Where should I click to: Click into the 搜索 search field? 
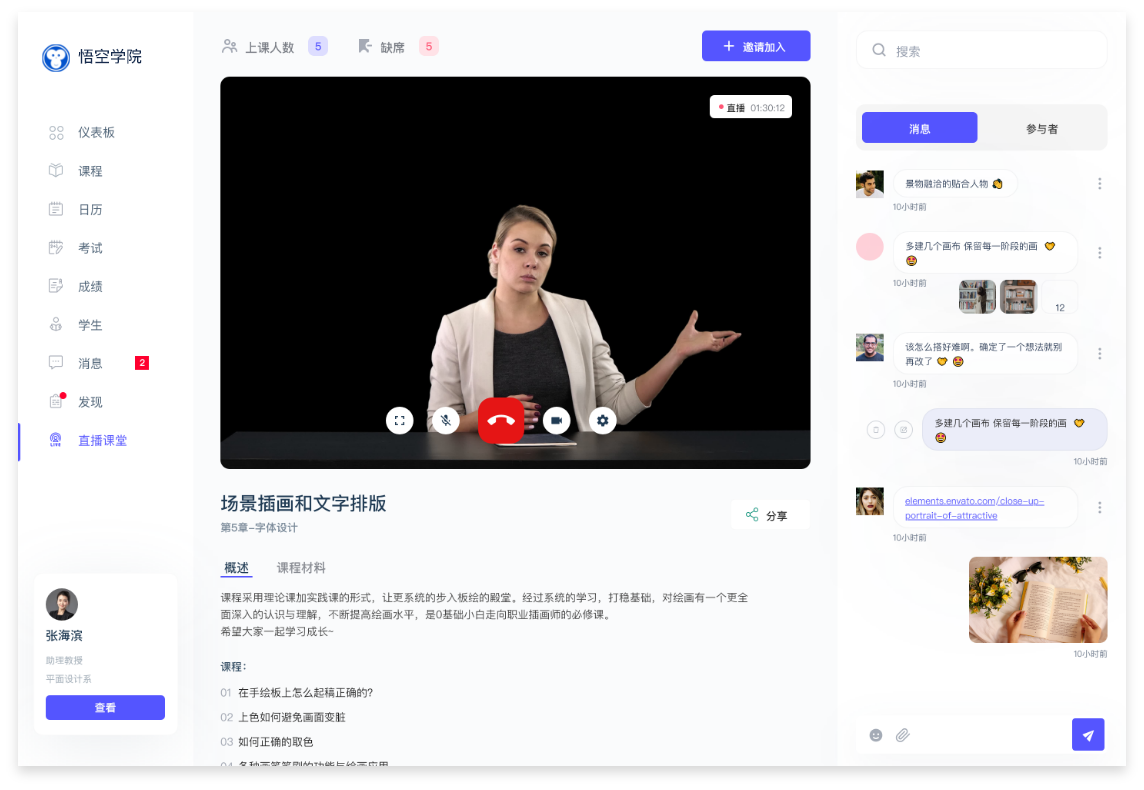tap(981, 50)
